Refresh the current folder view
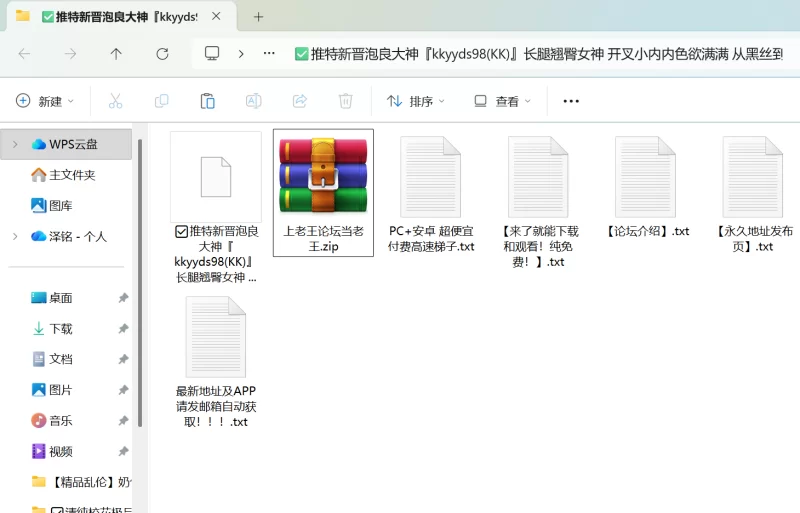 tap(162, 54)
